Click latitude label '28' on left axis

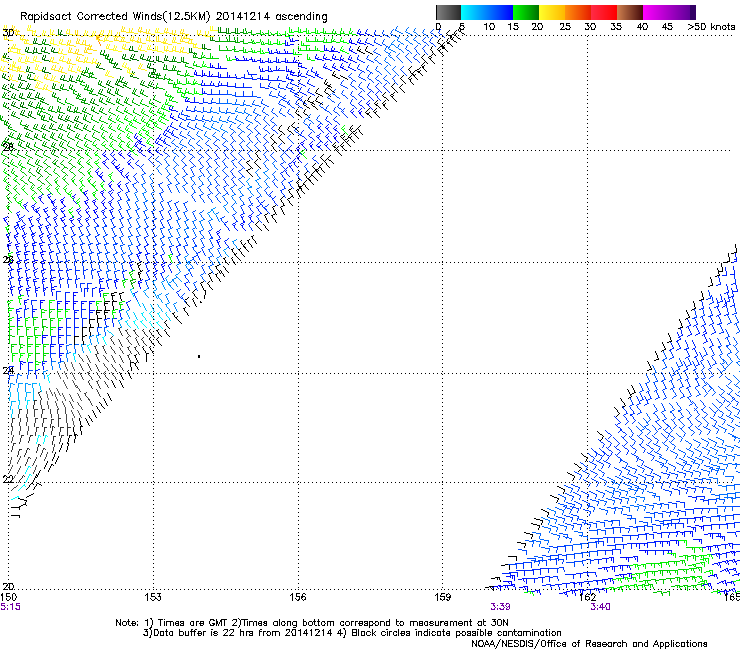pyautogui.click(x=8, y=147)
